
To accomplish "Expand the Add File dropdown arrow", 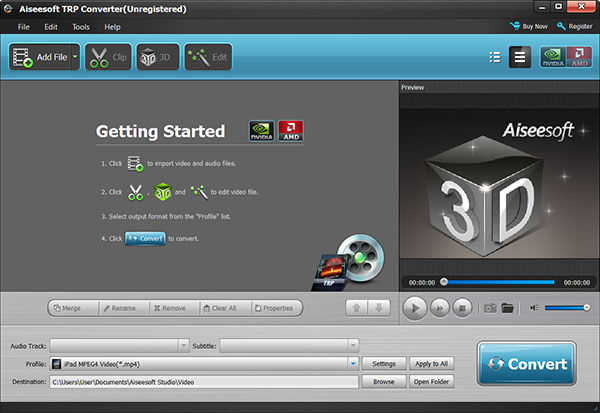I will click(75, 57).
